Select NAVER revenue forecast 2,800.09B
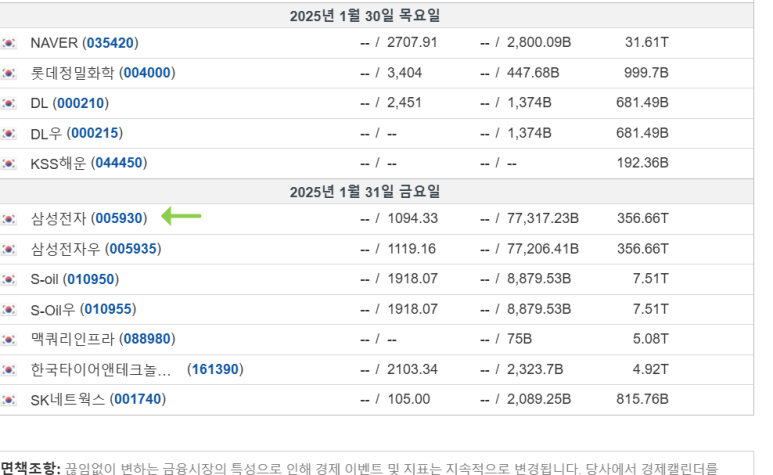This screenshot has height=475, width=773. tap(539, 42)
